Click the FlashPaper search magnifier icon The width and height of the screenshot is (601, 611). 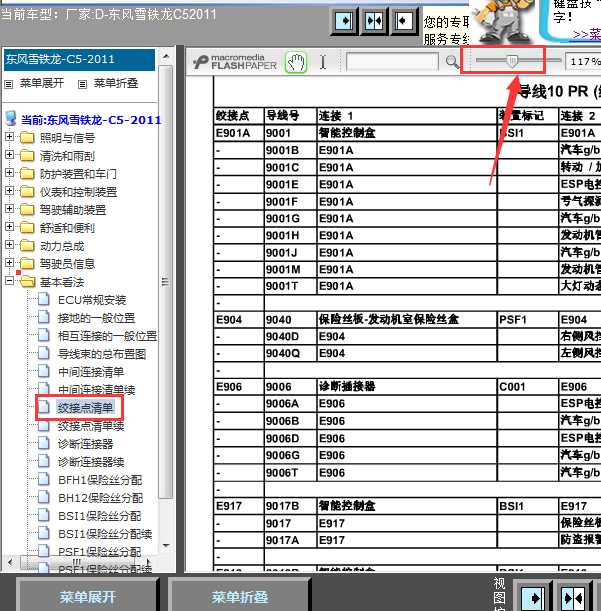click(x=452, y=62)
